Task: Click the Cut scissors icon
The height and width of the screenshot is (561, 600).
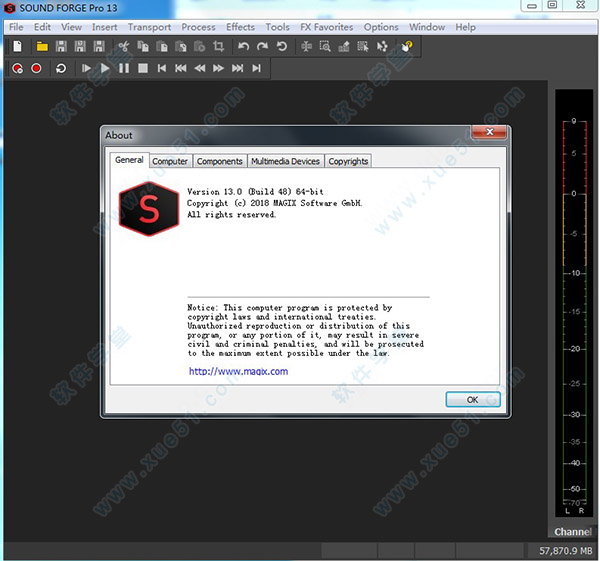Action: [x=124, y=47]
